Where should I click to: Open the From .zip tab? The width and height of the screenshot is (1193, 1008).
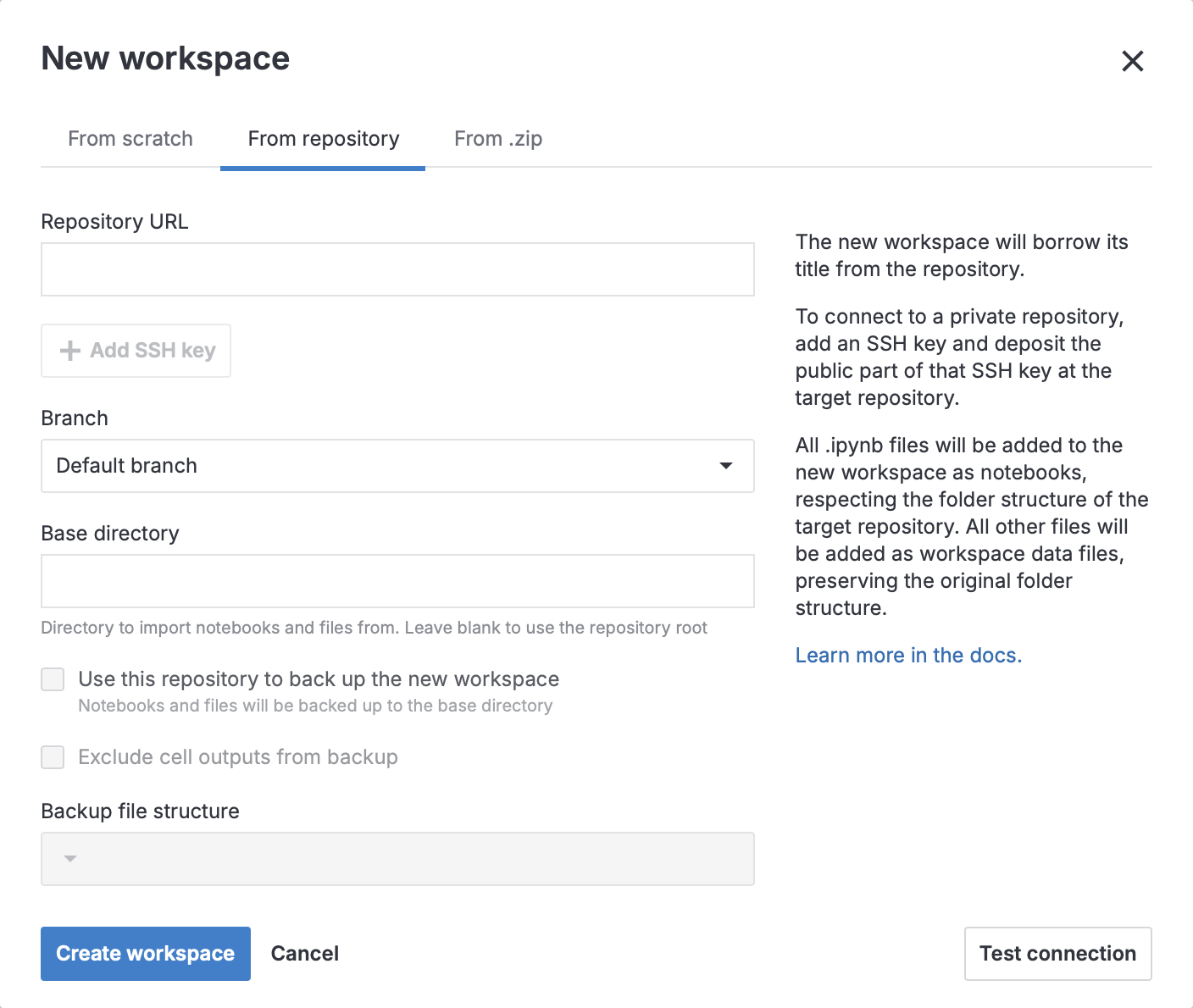coord(498,138)
